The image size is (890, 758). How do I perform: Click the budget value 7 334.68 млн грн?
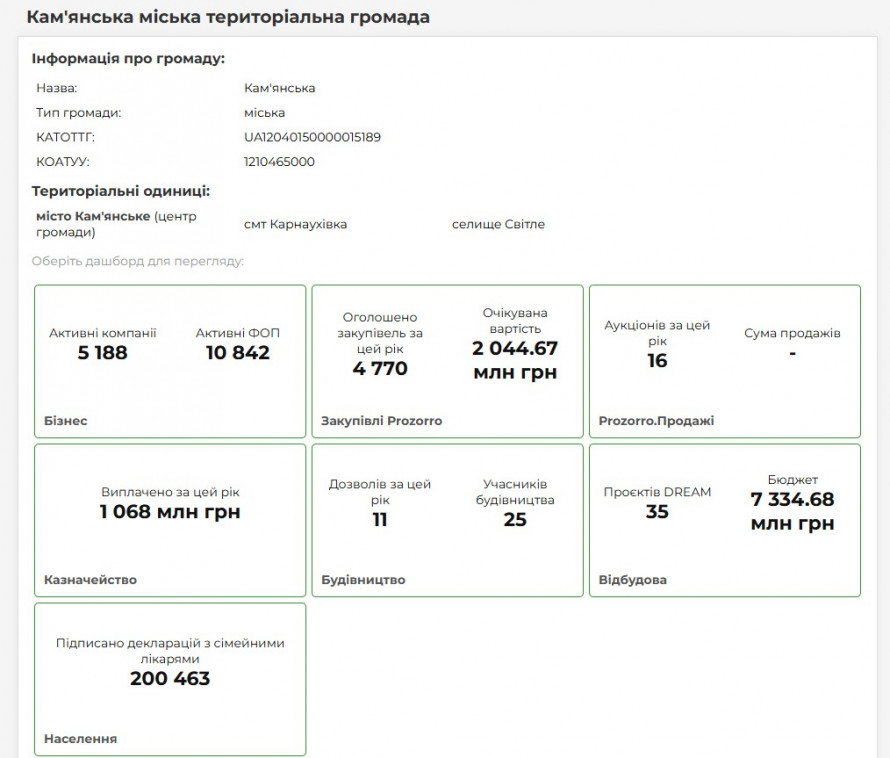792,511
